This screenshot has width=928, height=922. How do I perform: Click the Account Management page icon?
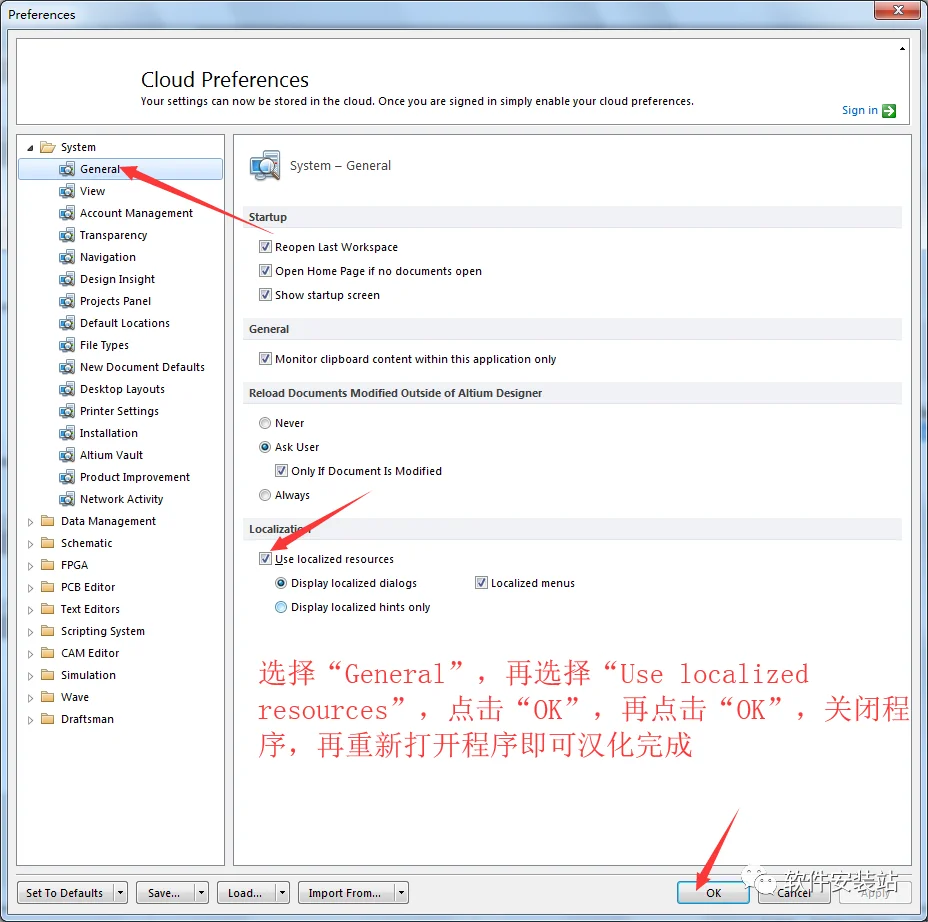point(67,213)
